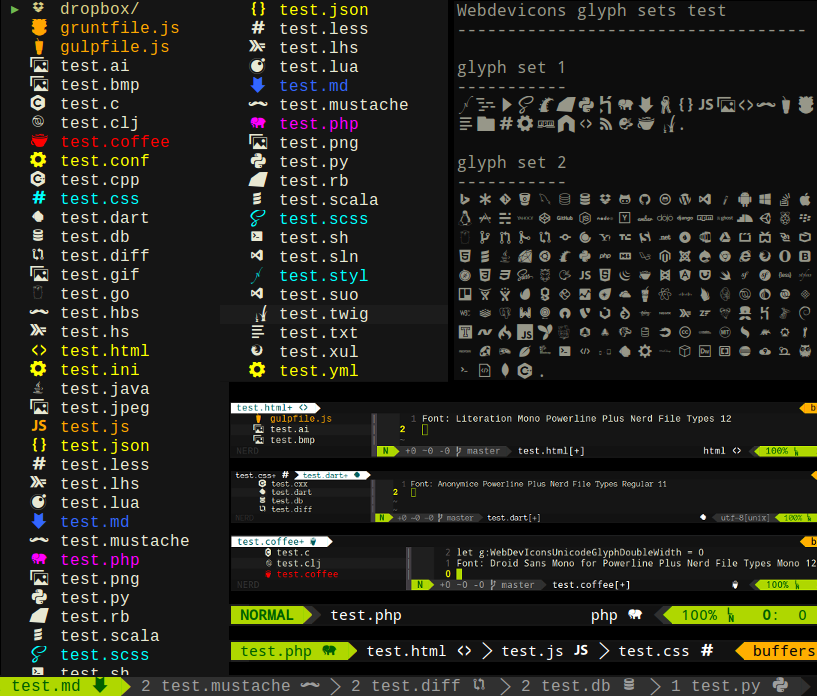Click the Firefox icon beside test.xul
Screen dimensions: 817x696
pyautogui.click(x=257, y=351)
